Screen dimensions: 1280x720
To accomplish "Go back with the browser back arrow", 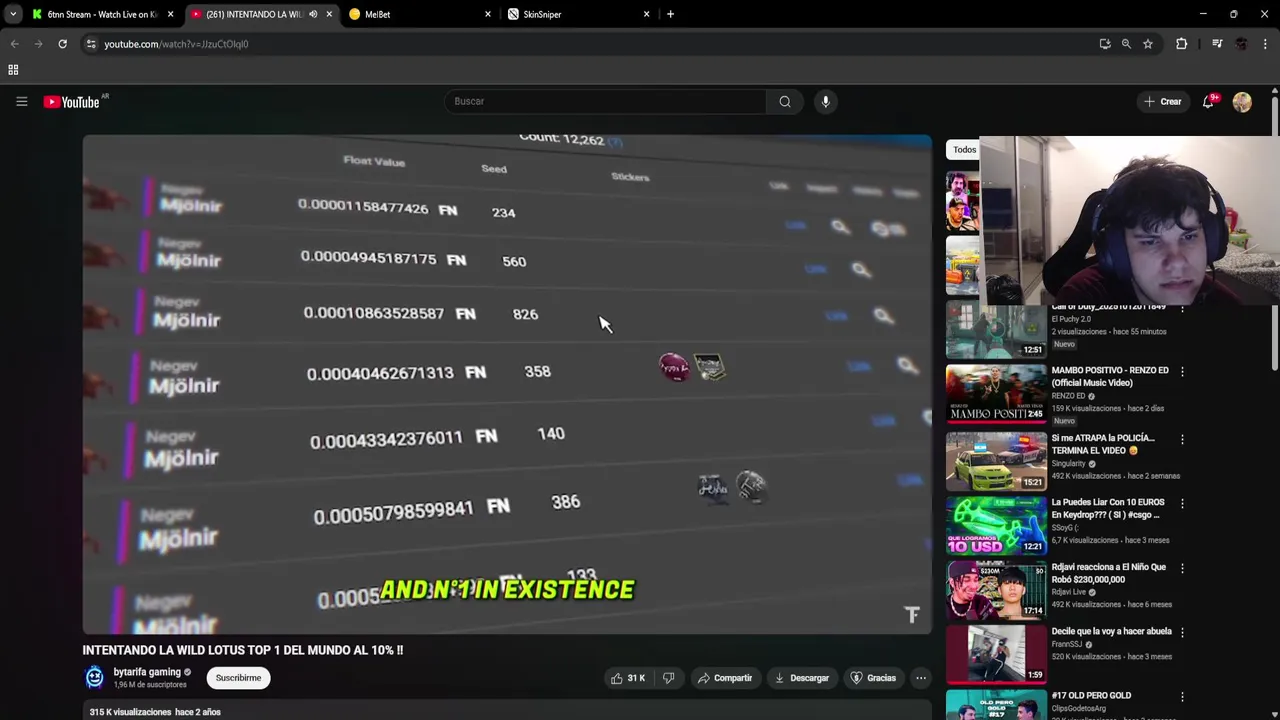I will coord(14,44).
